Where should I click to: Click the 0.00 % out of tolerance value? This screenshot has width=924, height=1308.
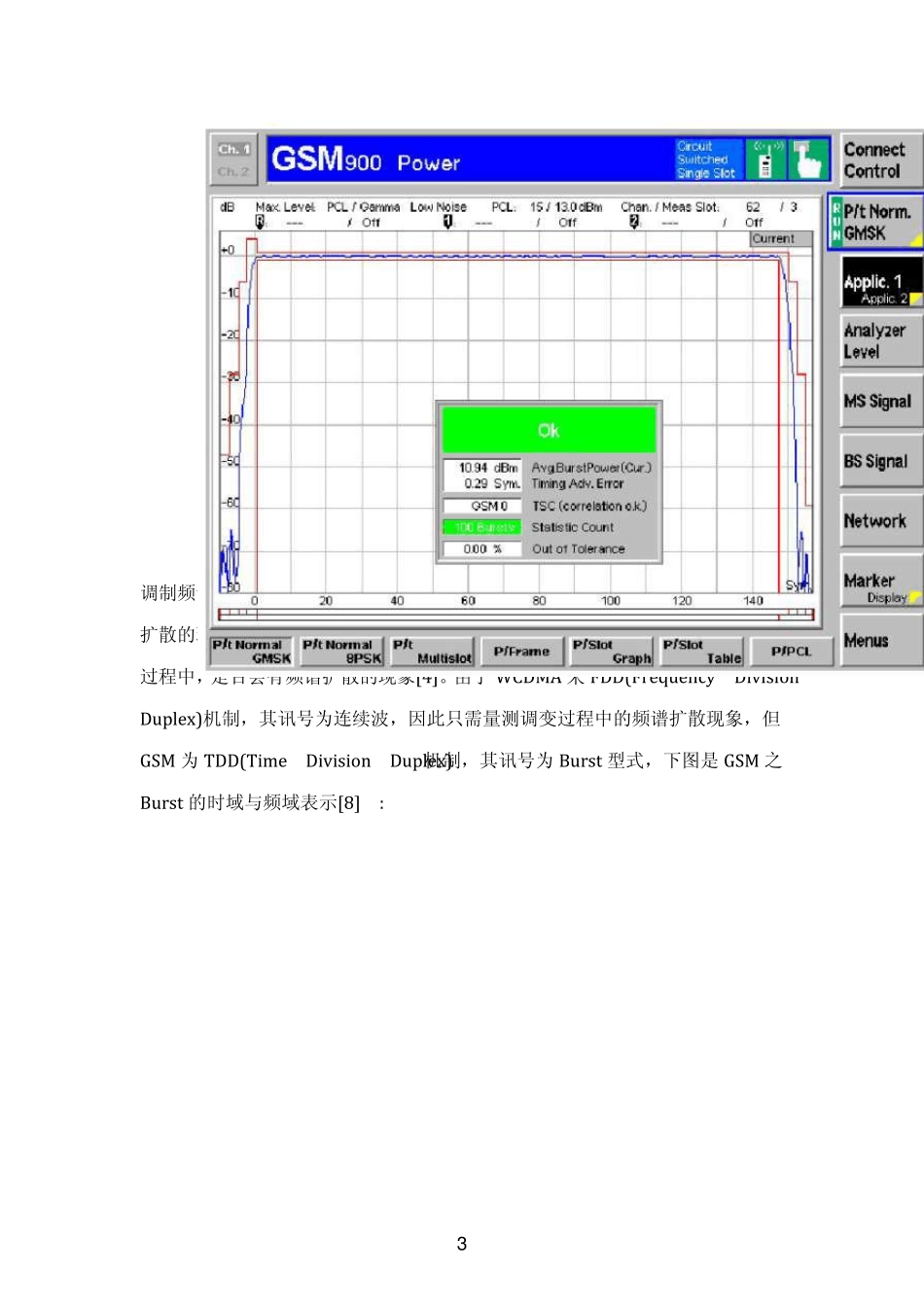[482, 548]
